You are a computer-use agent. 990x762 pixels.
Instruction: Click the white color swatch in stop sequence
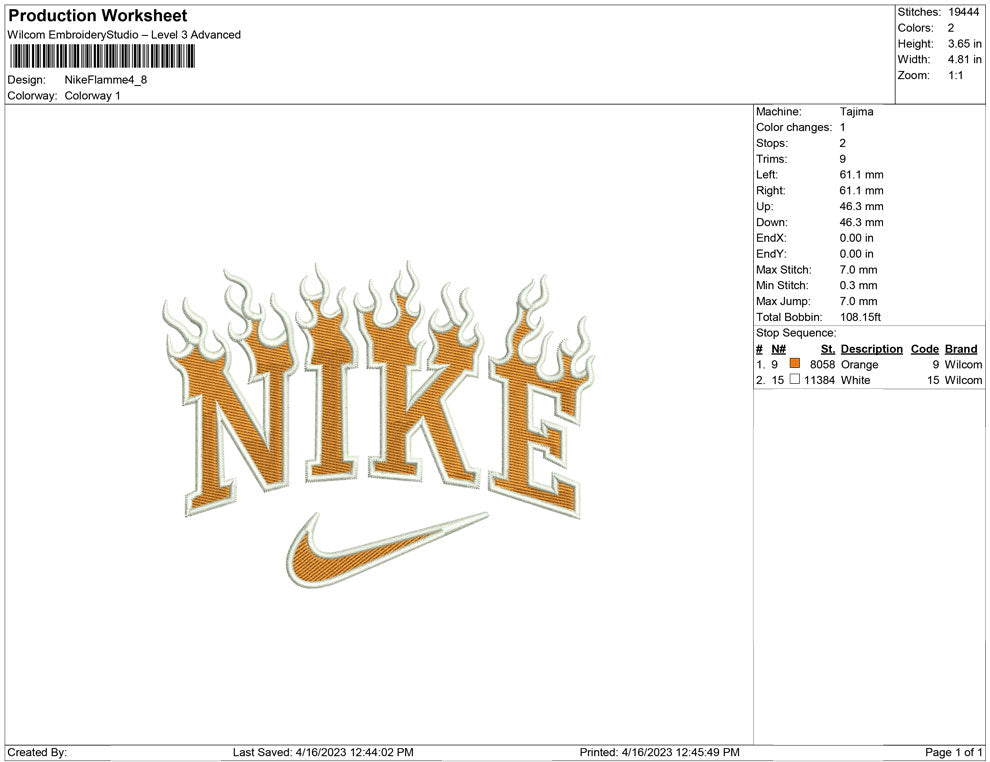pyautogui.click(x=795, y=379)
